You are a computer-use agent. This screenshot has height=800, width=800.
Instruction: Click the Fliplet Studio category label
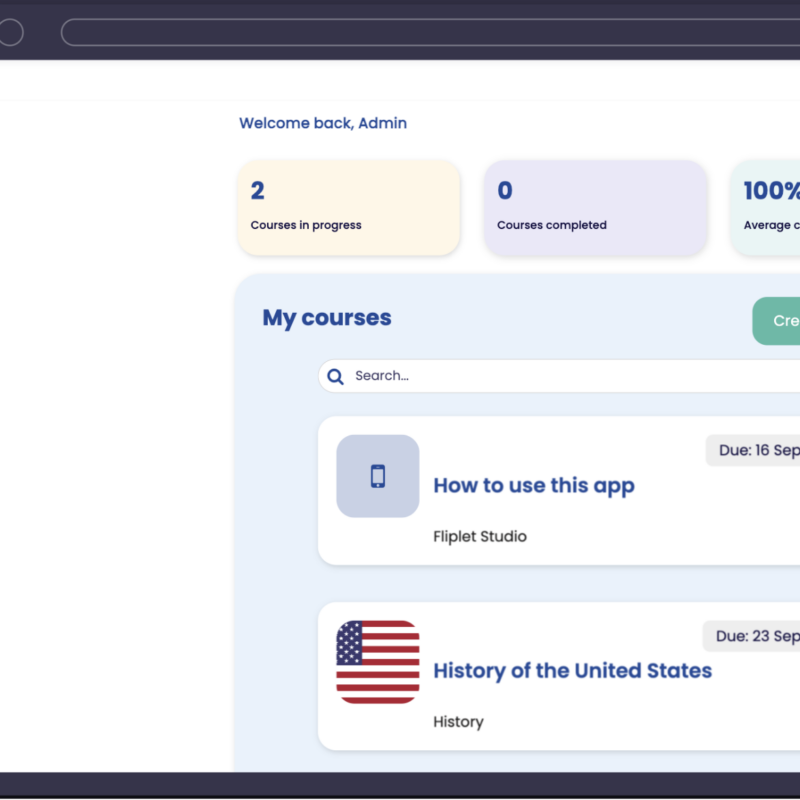tap(480, 536)
